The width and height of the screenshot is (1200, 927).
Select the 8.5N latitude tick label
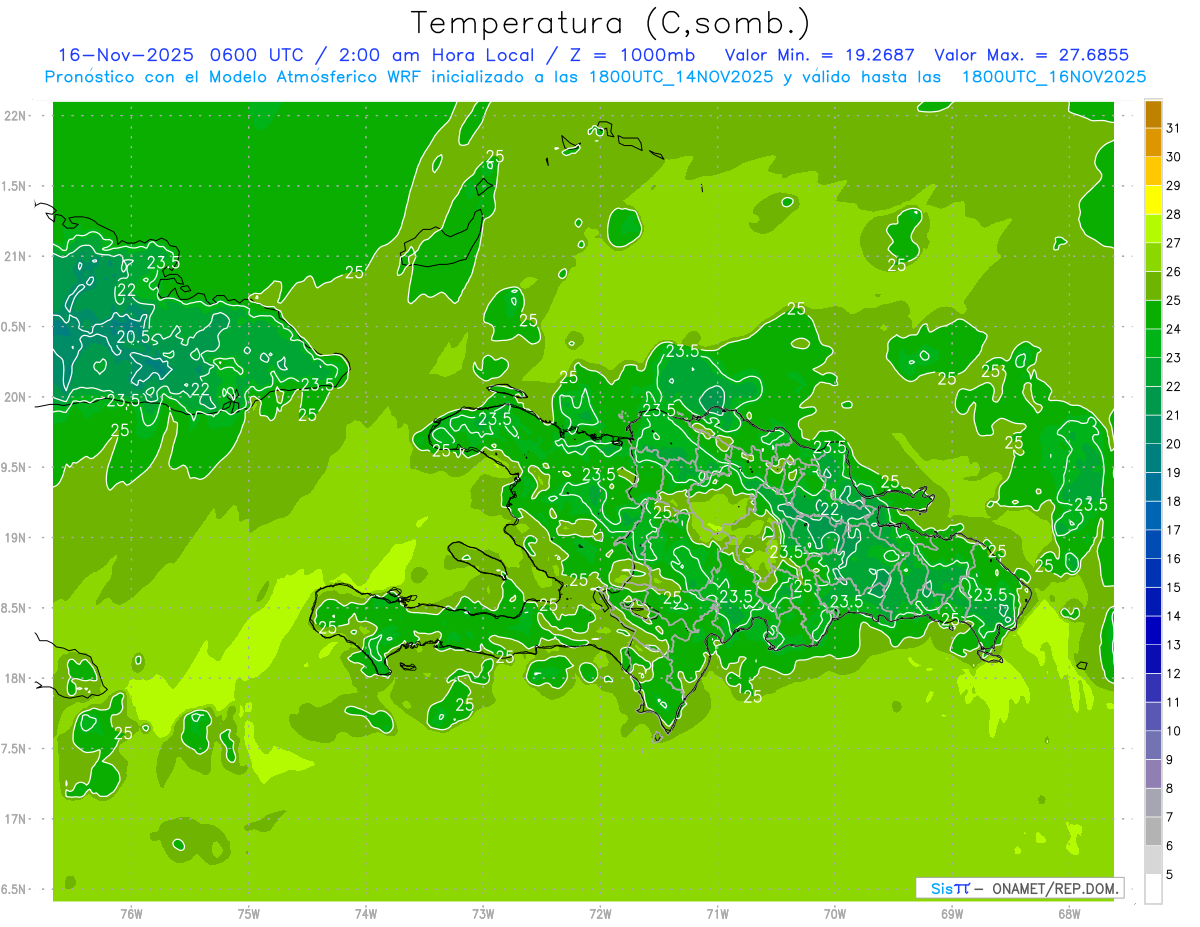coord(15,608)
